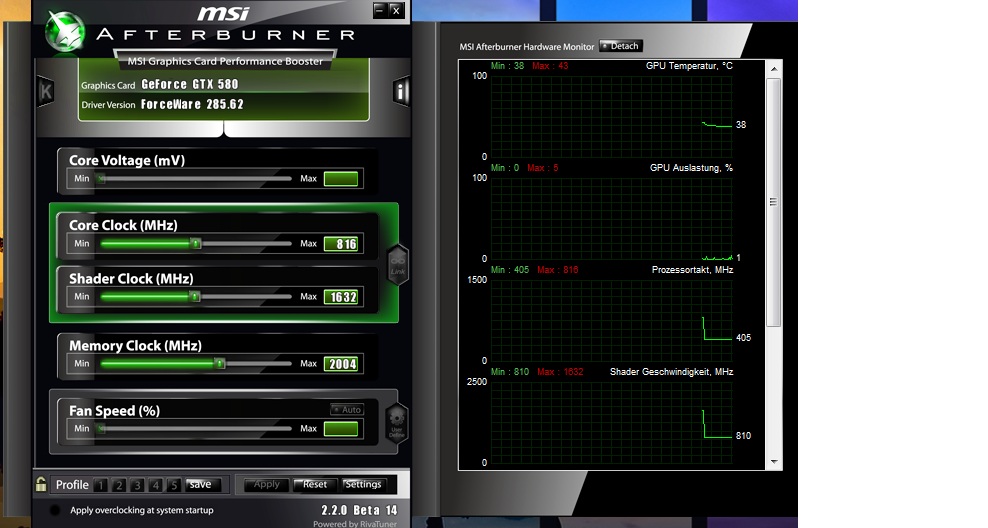The width and height of the screenshot is (988, 528).
Task: Click the Memory Clock Min label
Action: [82, 364]
